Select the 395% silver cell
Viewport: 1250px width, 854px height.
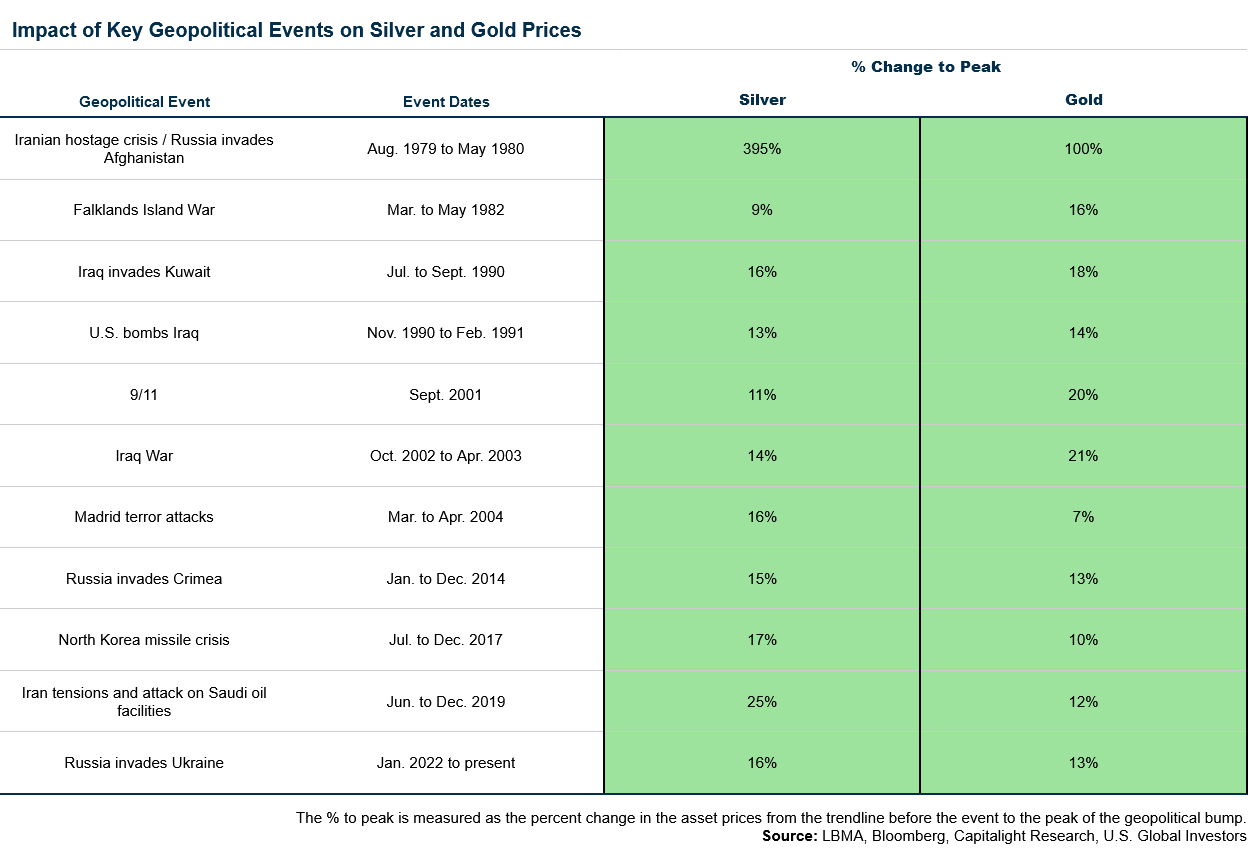(762, 149)
